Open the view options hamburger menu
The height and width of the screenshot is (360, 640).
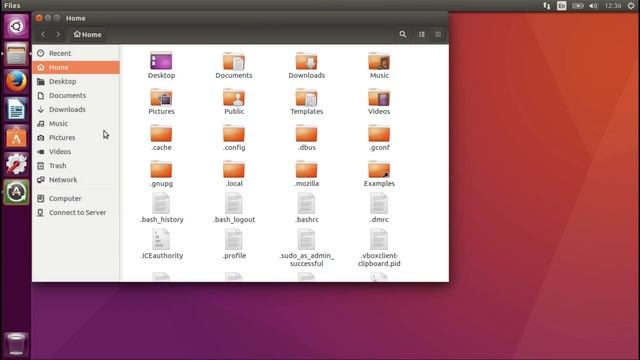(x=438, y=35)
